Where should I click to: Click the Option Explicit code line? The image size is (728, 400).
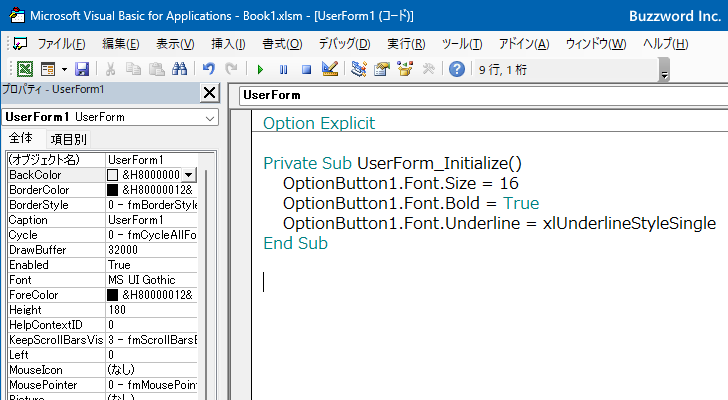[x=319, y=123]
